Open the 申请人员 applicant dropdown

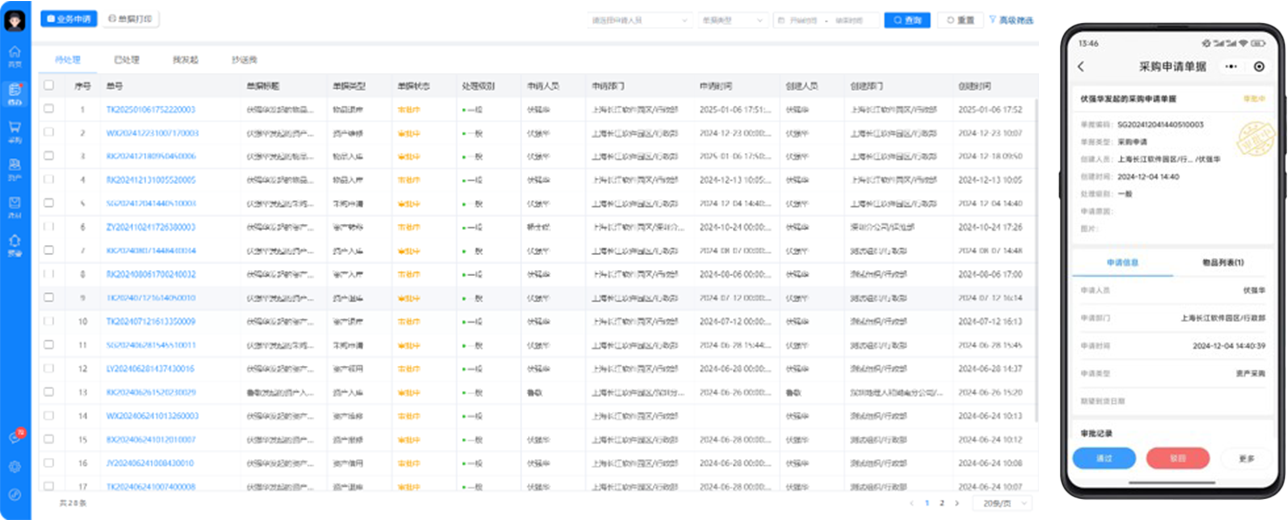click(640, 20)
